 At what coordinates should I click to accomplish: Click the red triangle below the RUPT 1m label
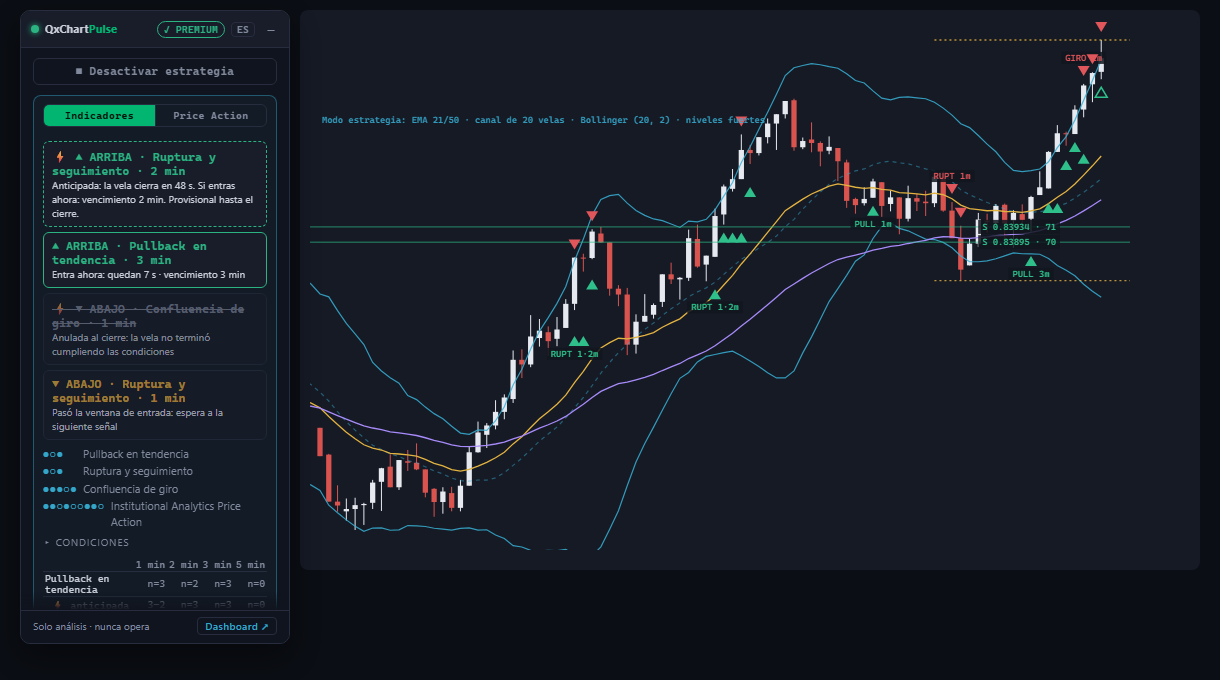pos(952,188)
